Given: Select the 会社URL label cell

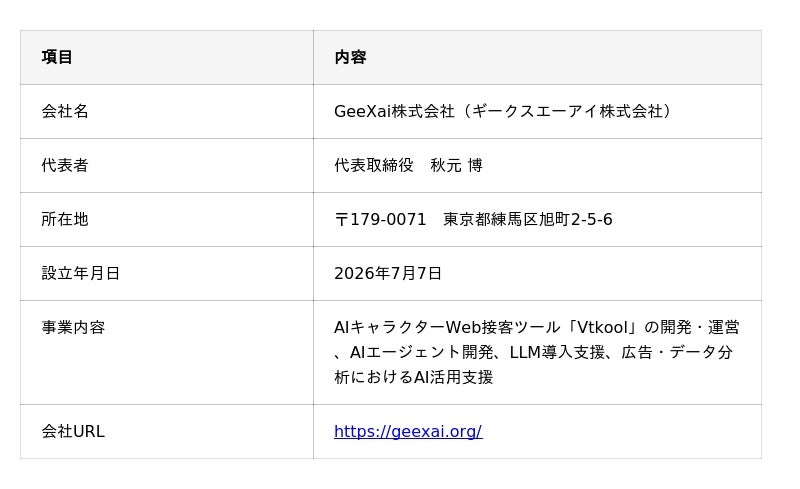Looking at the screenshot, I should (167, 431).
